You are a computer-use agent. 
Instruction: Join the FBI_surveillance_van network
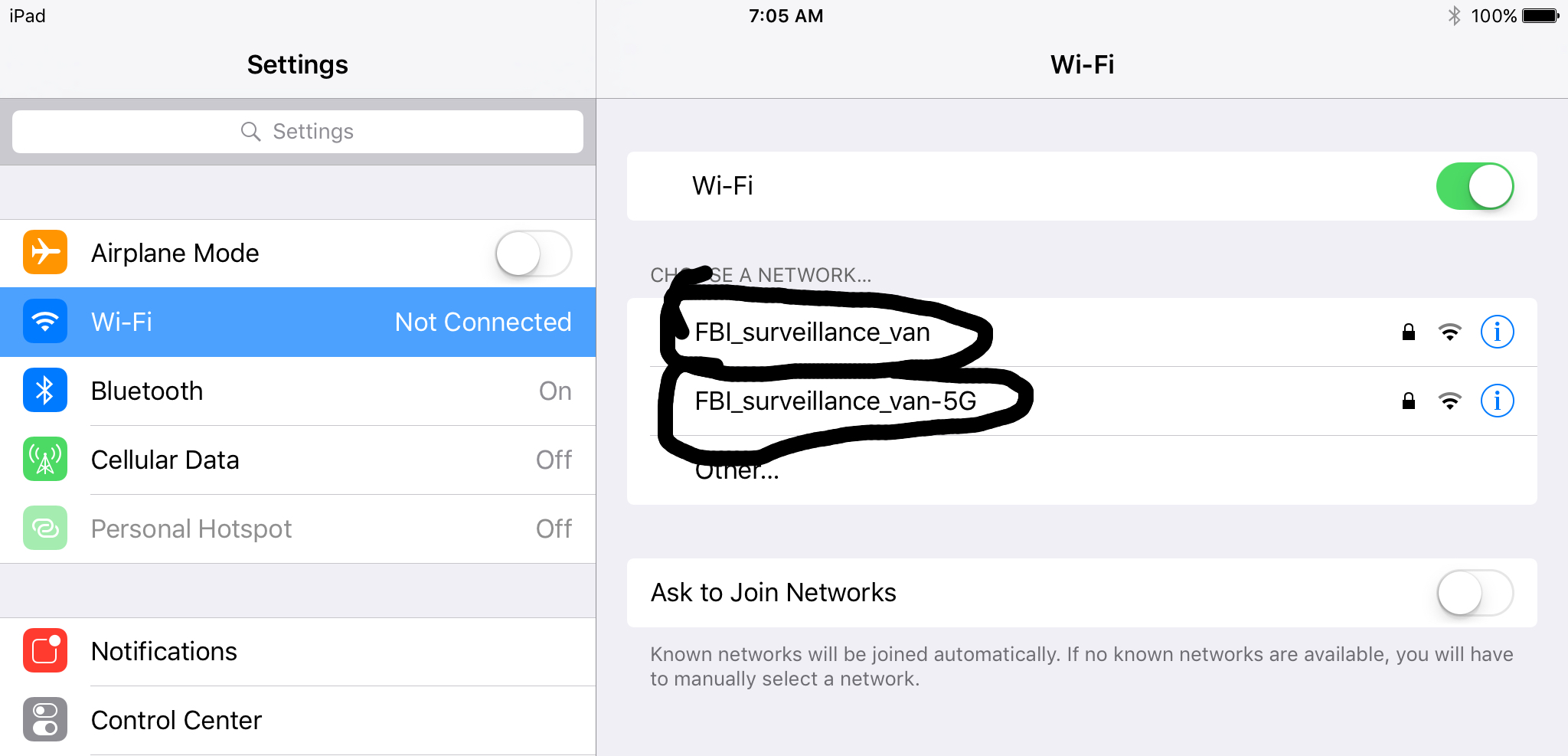pyautogui.click(x=1082, y=332)
